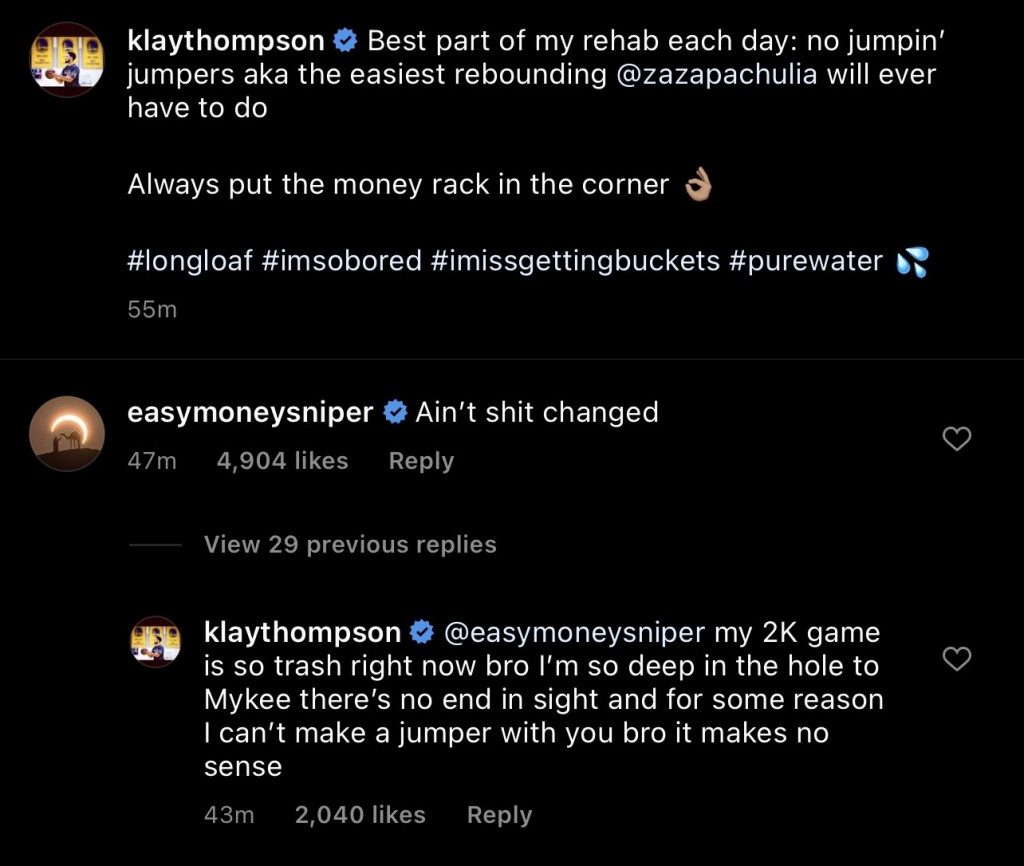The width and height of the screenshot is (1024, 866).
Task: Open easymoneysniper's profile avatar
Action: (67, 433)
